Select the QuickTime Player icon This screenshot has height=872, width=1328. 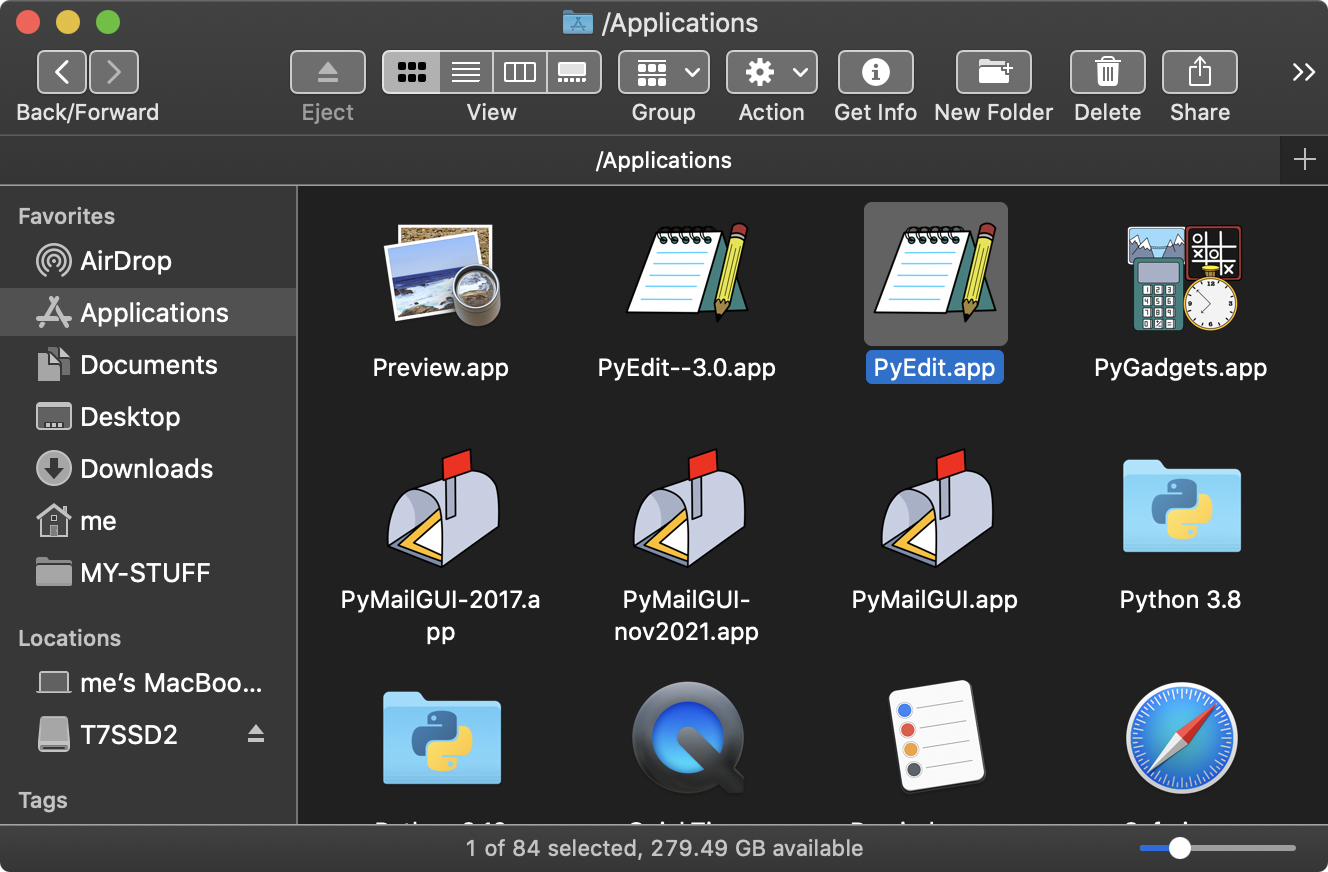click(687, 738)
